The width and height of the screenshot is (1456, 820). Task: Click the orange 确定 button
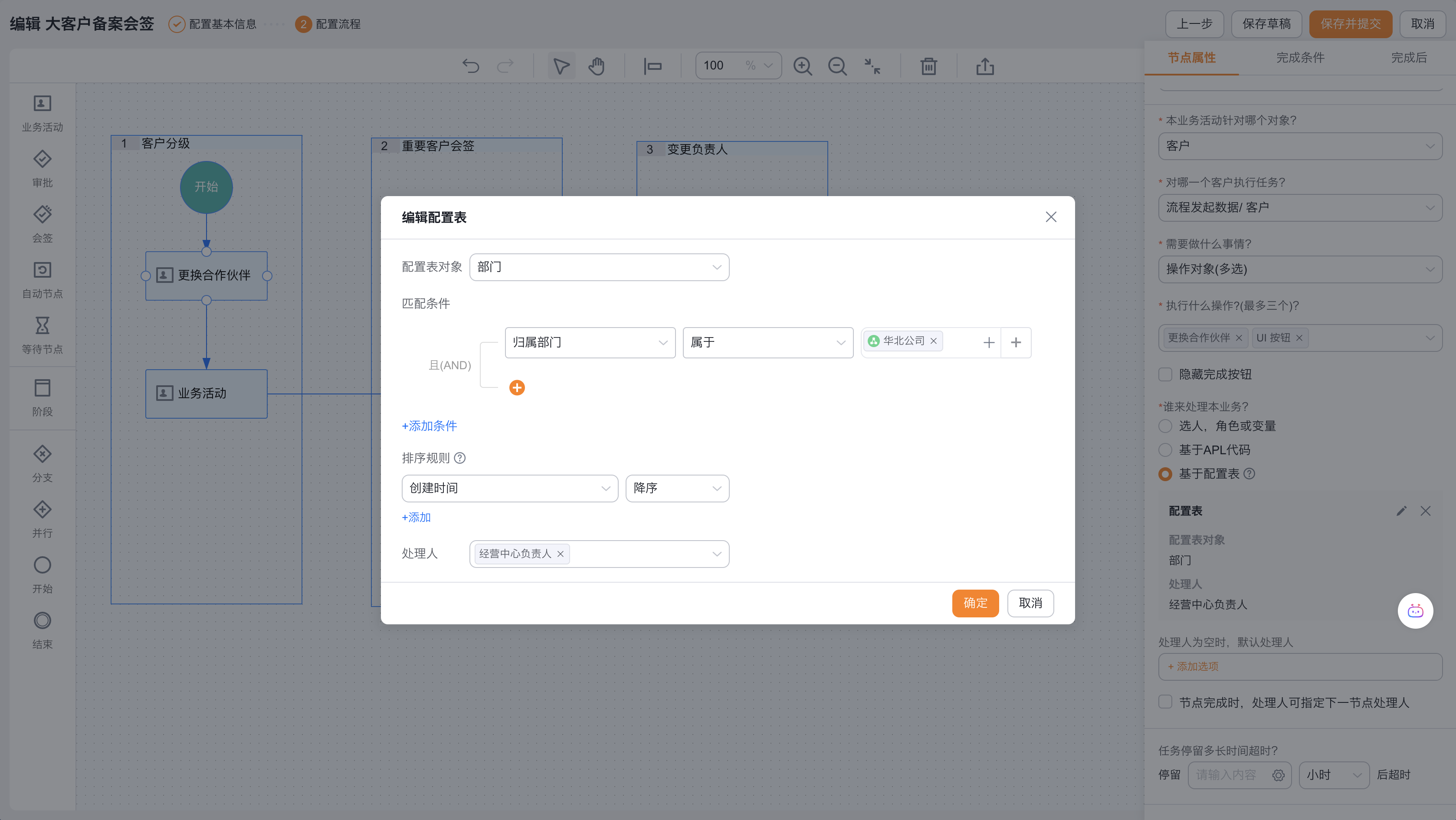click(x=975, y=603)
